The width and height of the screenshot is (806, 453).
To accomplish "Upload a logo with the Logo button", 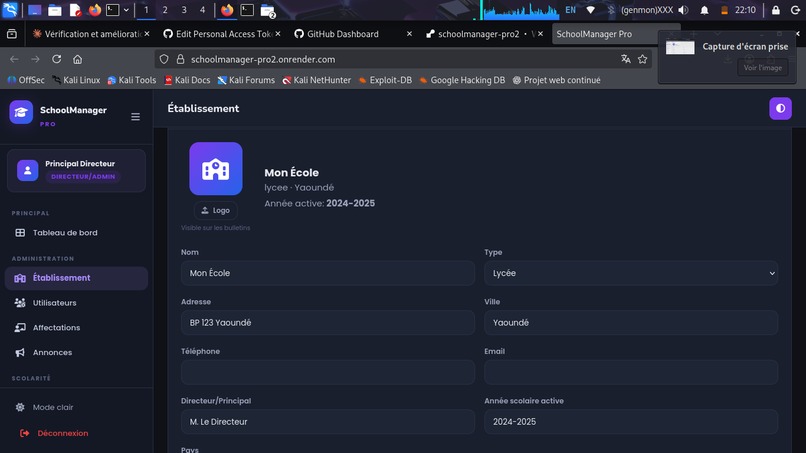I will [x=215, y=210].
